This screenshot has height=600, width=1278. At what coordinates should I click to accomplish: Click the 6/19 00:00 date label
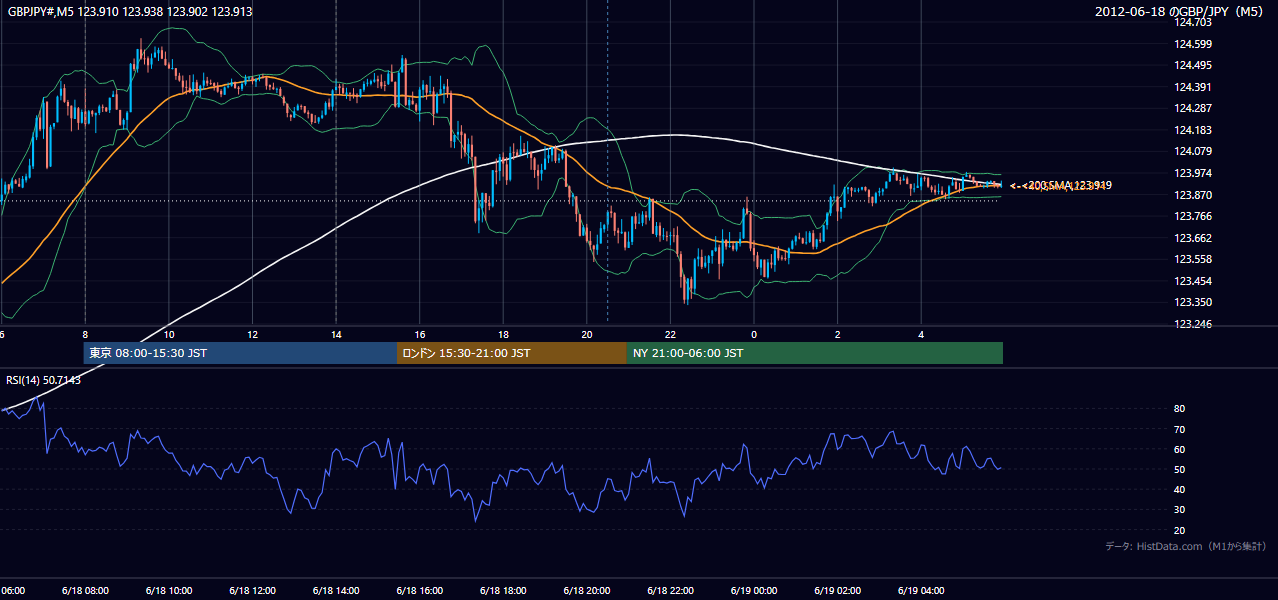[x=754, y=591]
